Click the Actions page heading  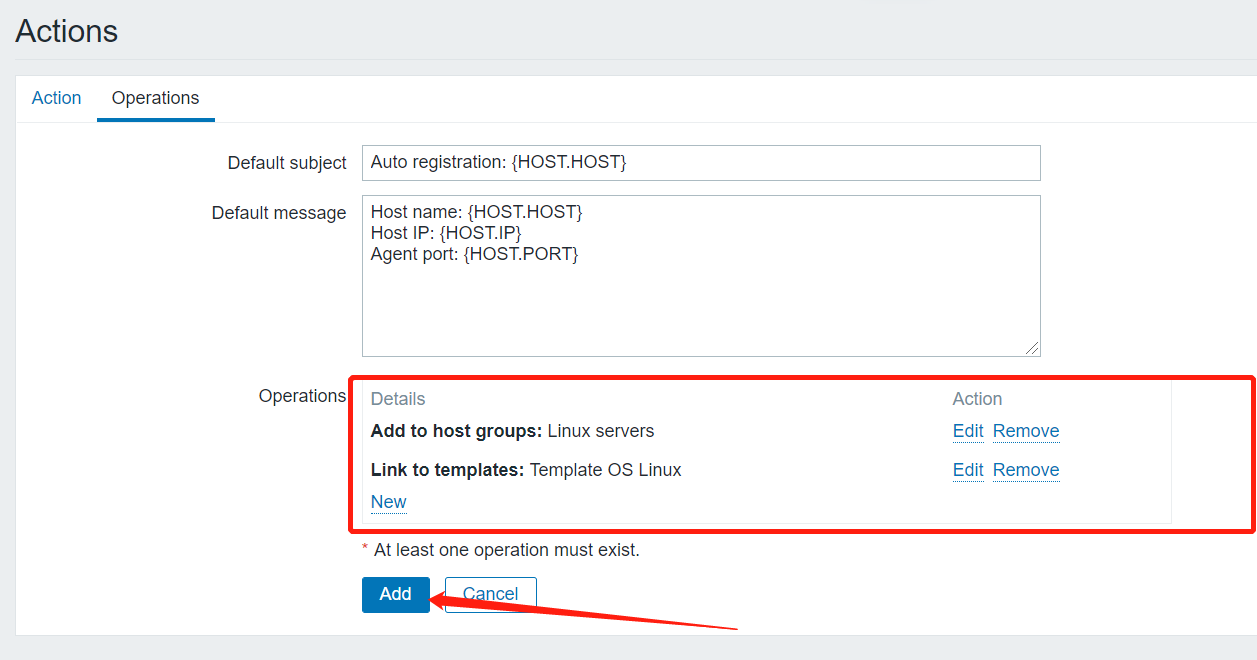pyautogui.click(x=67, y=31)
